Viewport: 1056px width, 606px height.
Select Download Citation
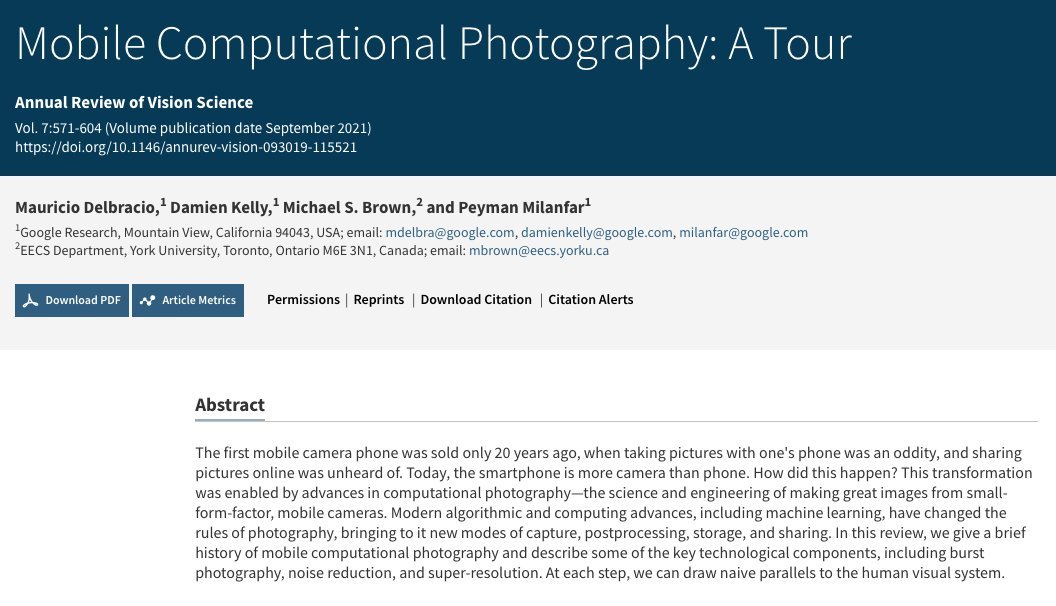click(476, 300)
